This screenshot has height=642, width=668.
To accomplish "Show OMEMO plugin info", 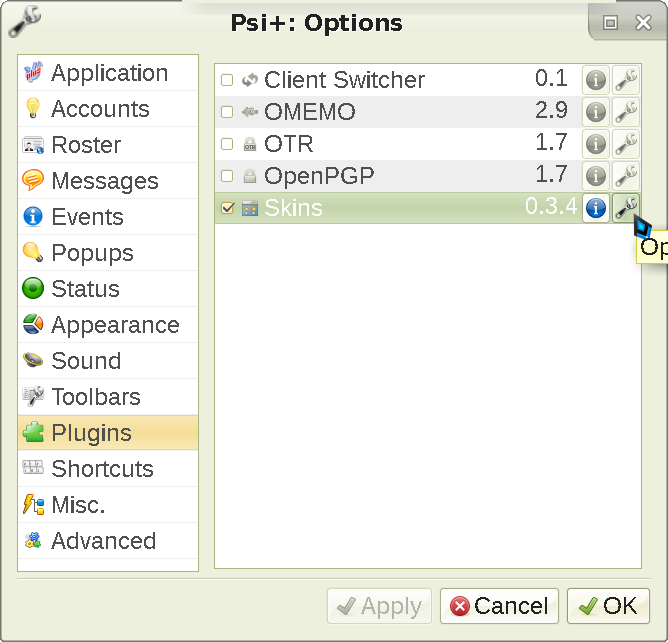I will coord(596,112).
